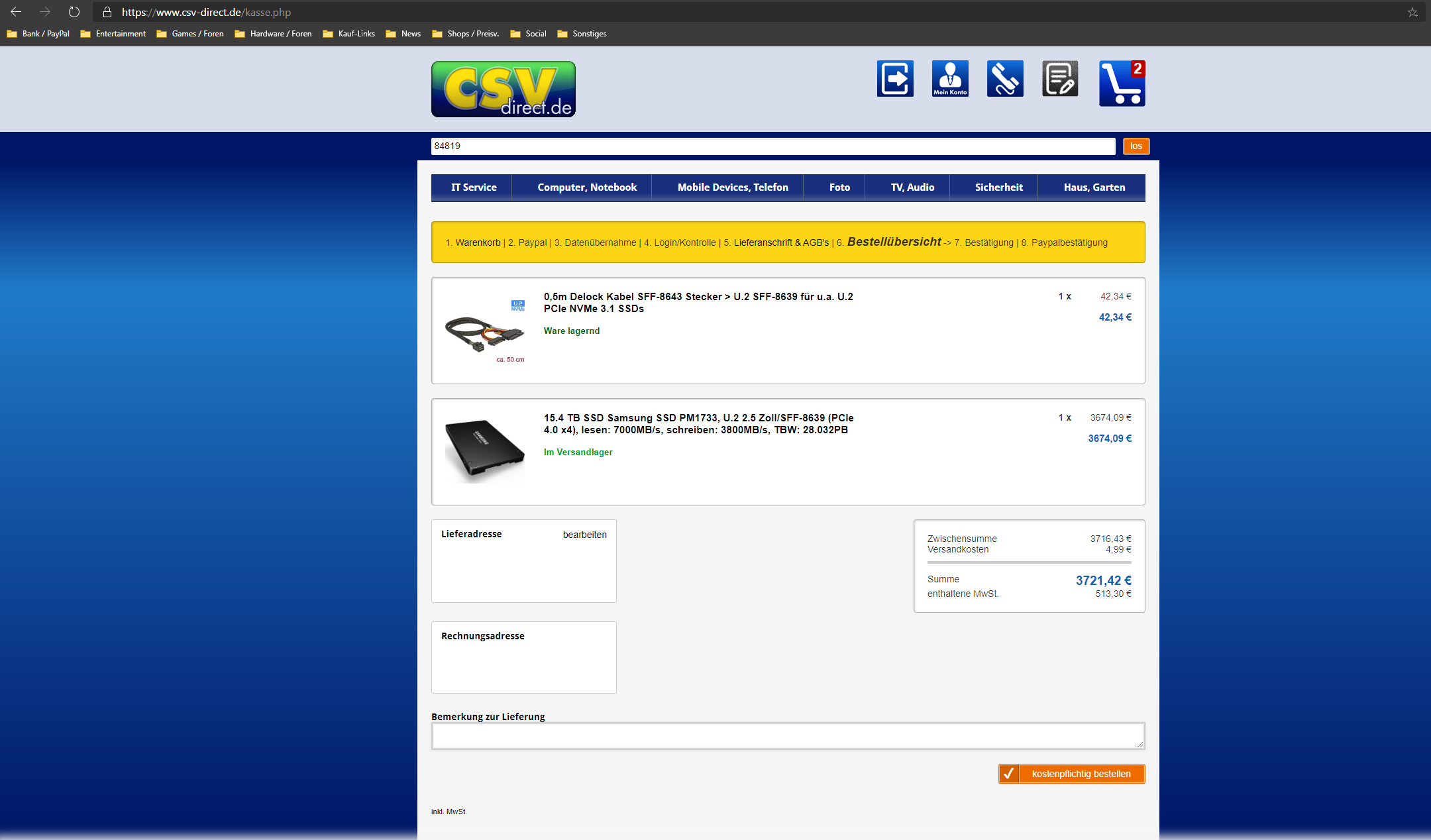Open the Computer, Notebook menu
The height and width of the screenshot is (840, 1431).
pyautogui.click(x=587, y=187)
